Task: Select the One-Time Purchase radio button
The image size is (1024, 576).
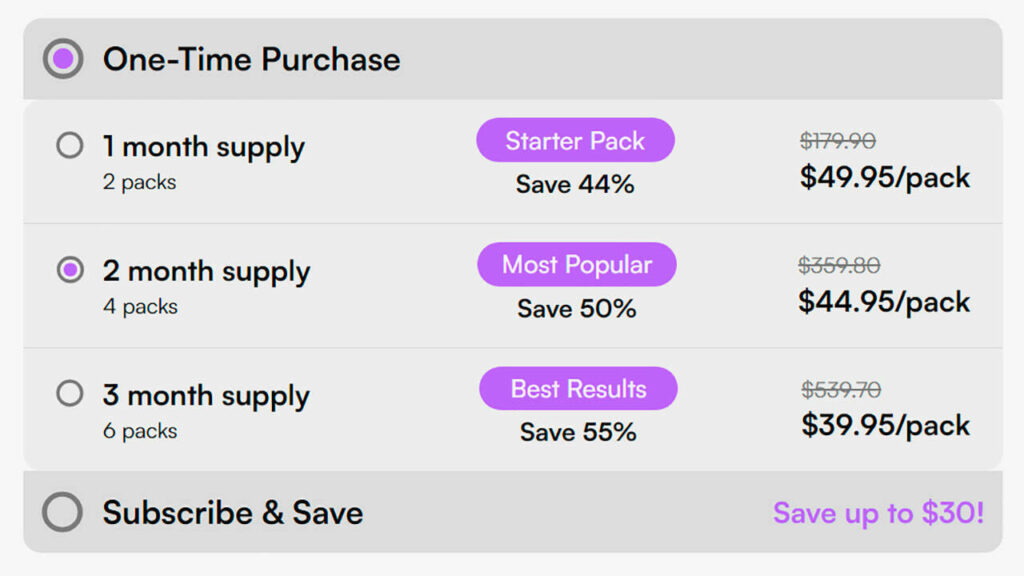Action: [x=63, y=59]
